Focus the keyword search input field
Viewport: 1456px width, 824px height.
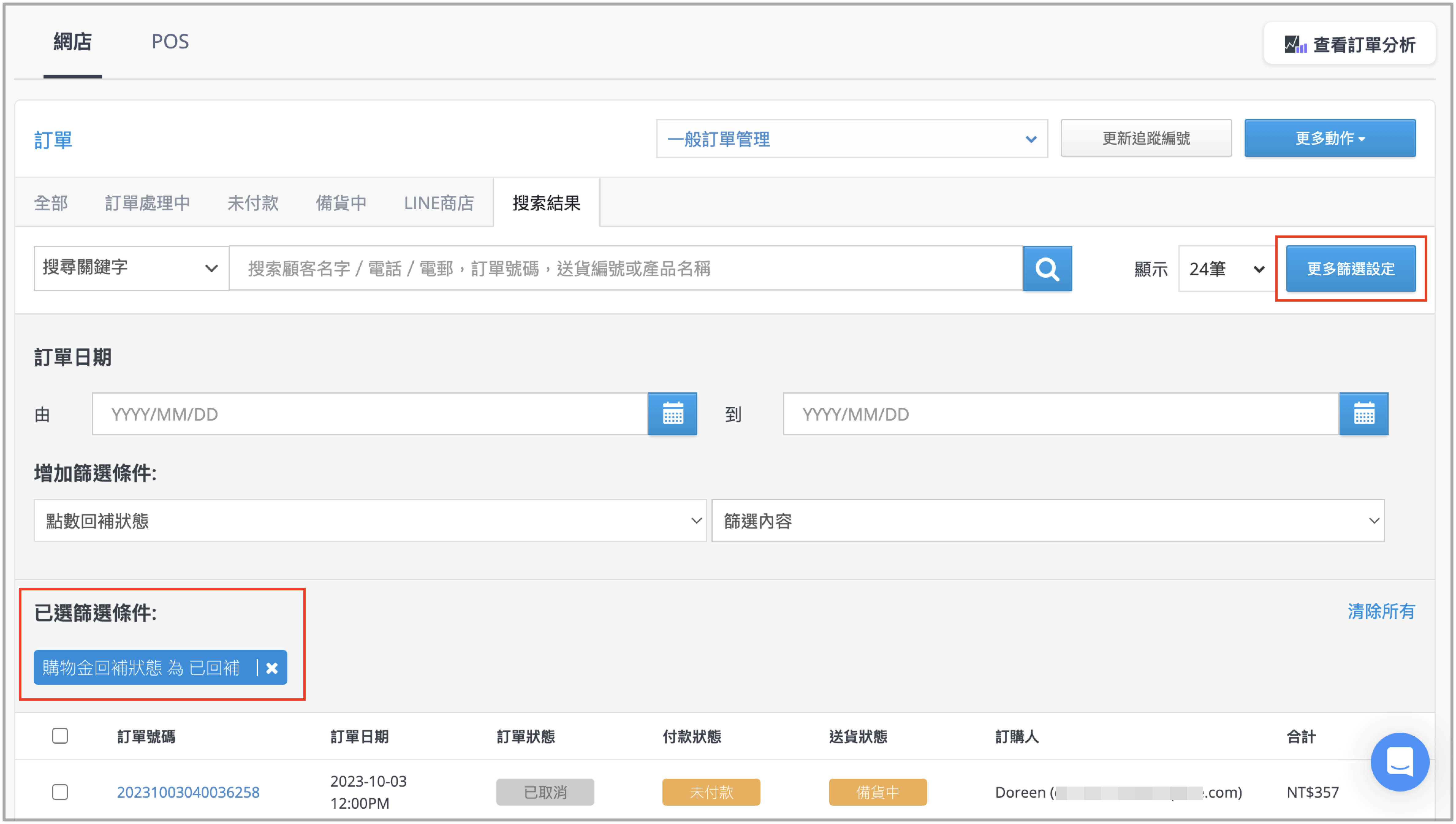point(626,268)
